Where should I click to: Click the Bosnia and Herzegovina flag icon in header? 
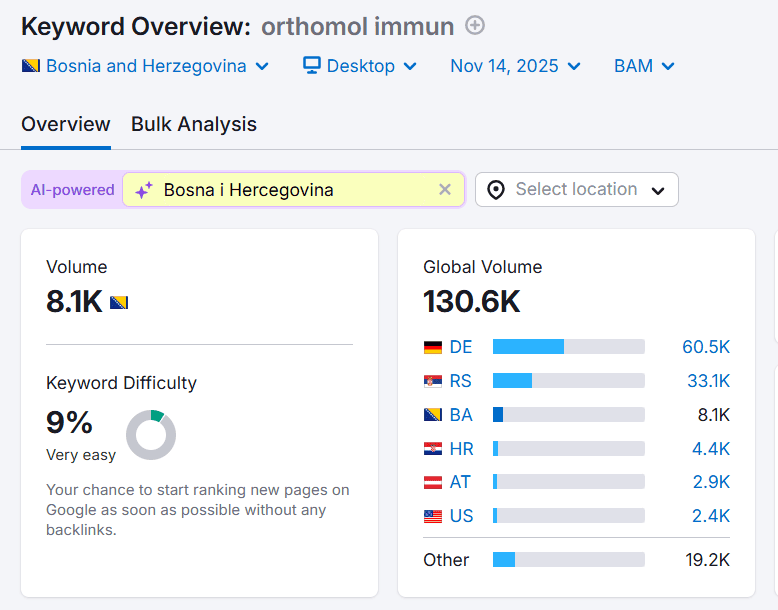coord(31,66)
